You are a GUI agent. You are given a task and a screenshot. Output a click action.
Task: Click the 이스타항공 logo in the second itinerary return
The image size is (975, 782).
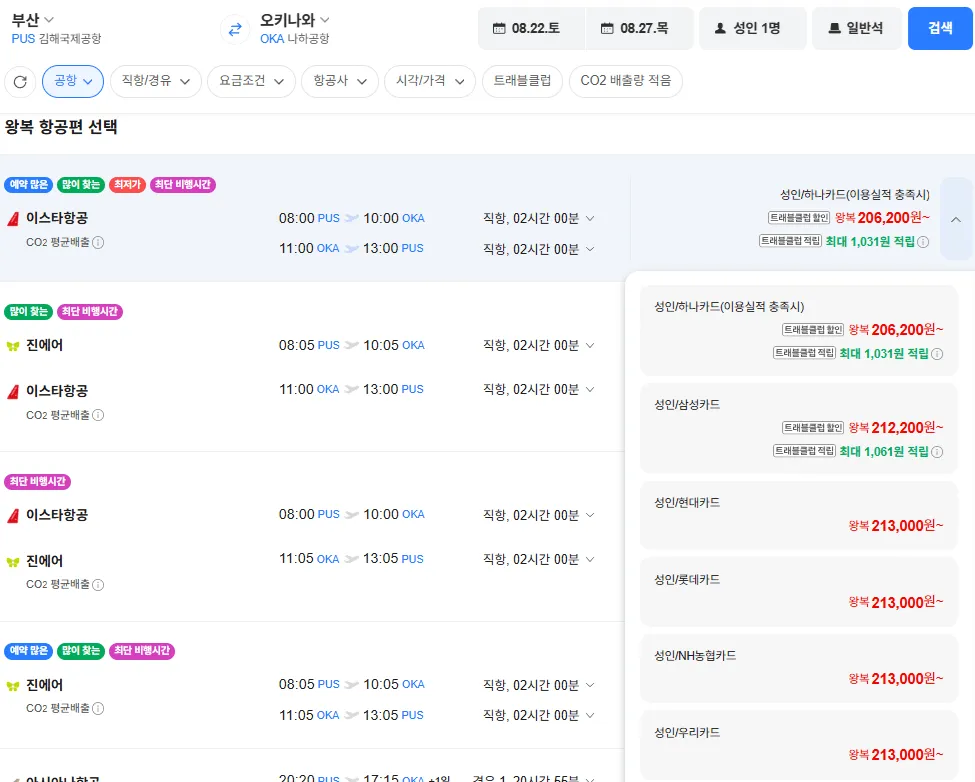pyautogui.click(x=13, y=392)
